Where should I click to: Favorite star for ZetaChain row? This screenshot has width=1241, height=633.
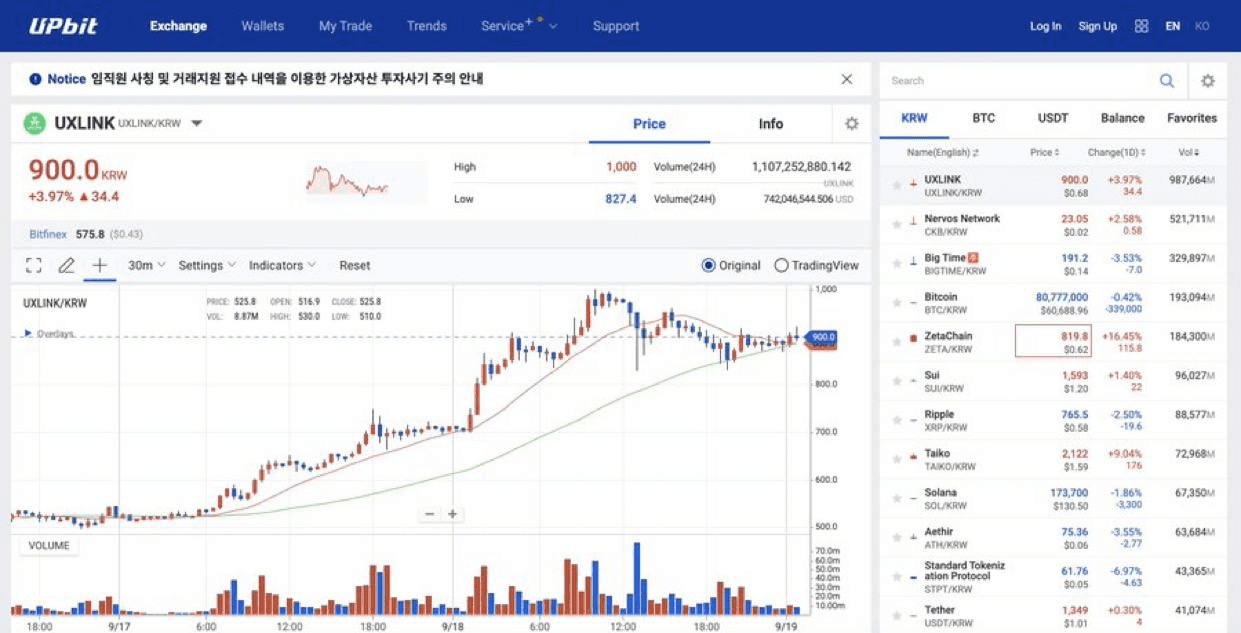897,342
